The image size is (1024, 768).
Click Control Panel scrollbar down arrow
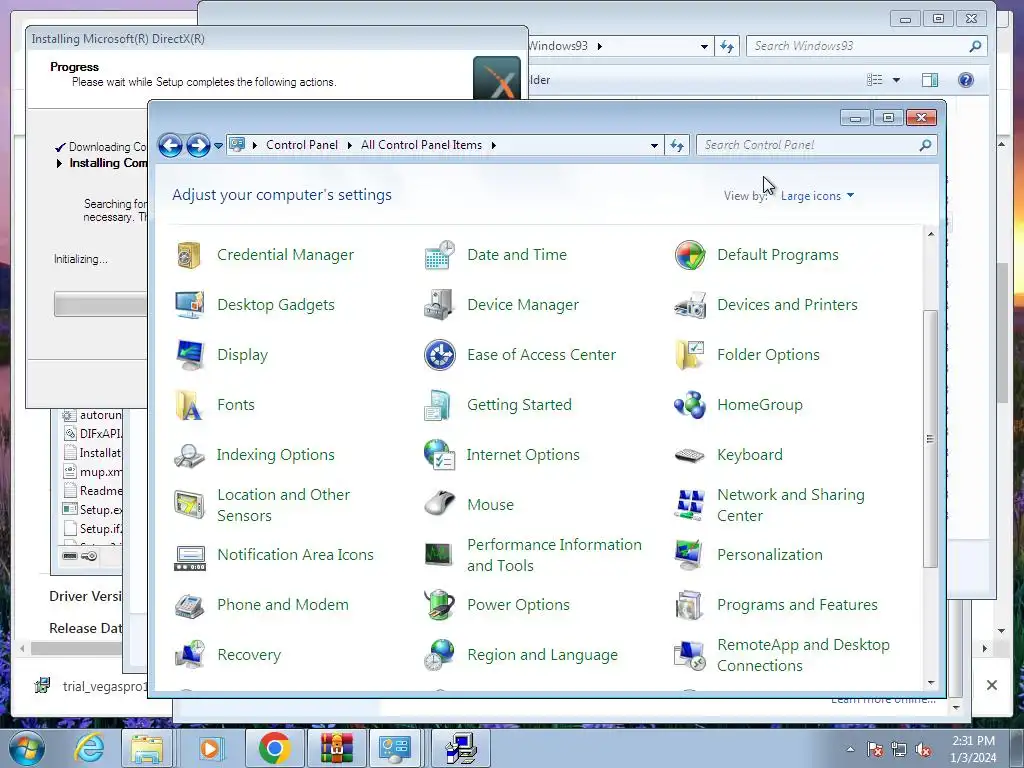tap(931, 683)
